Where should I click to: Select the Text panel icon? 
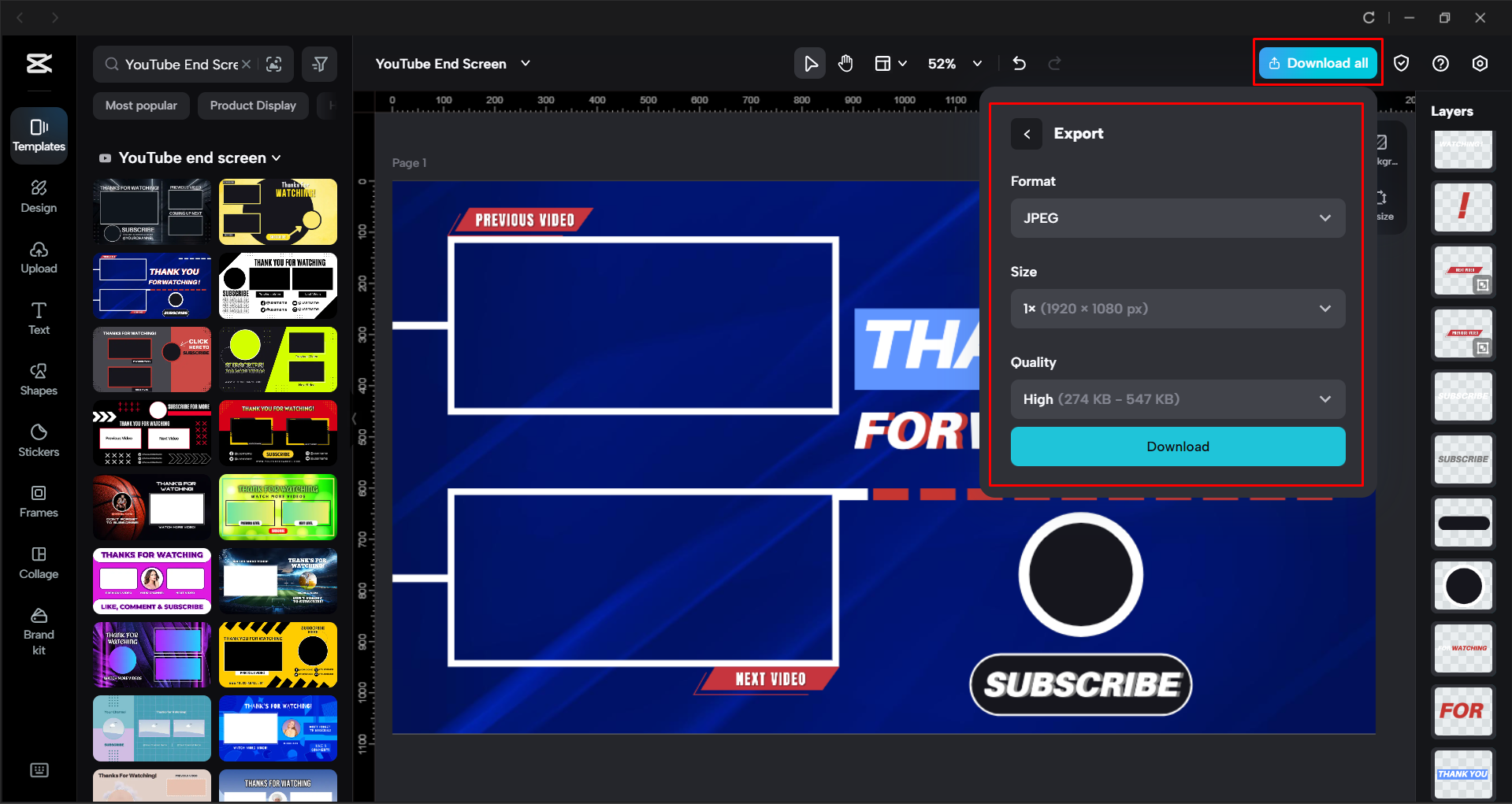[38, 317]
